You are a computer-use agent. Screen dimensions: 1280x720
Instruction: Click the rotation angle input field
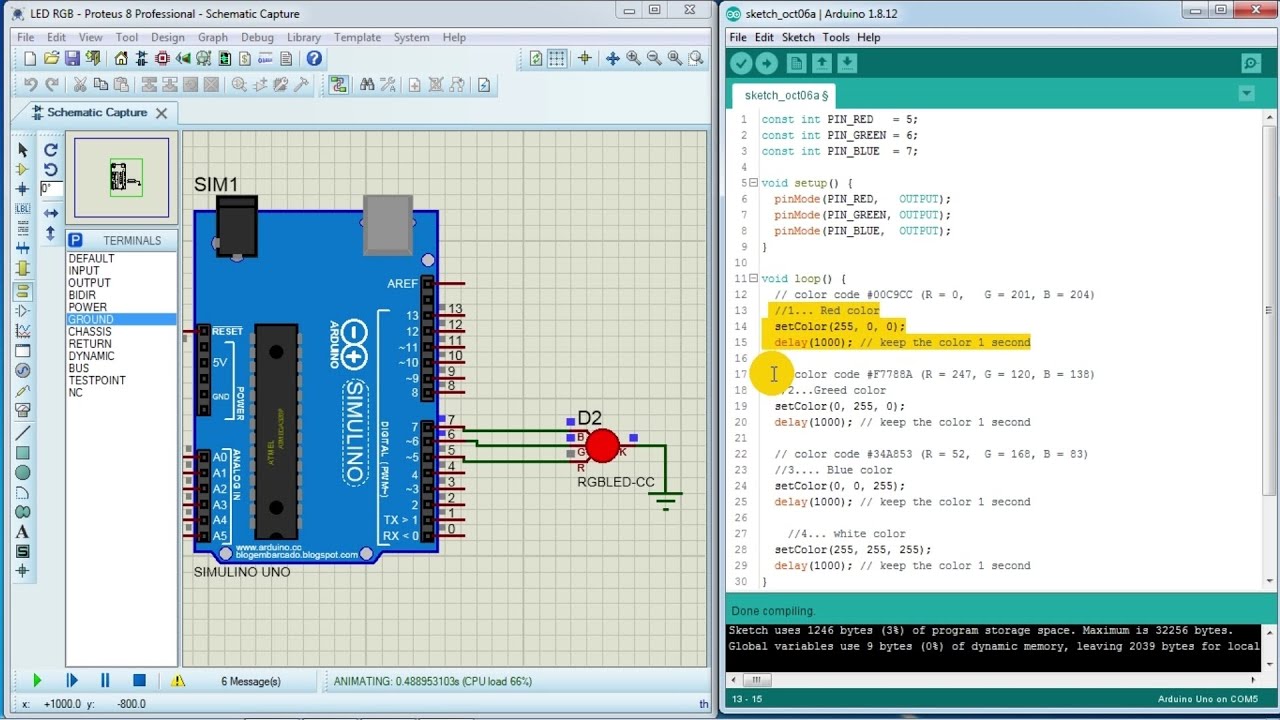(51, 188)
